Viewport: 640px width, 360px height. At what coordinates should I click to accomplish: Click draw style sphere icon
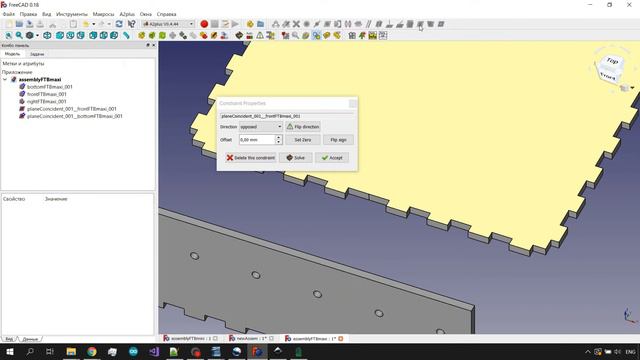click(29, 36)
